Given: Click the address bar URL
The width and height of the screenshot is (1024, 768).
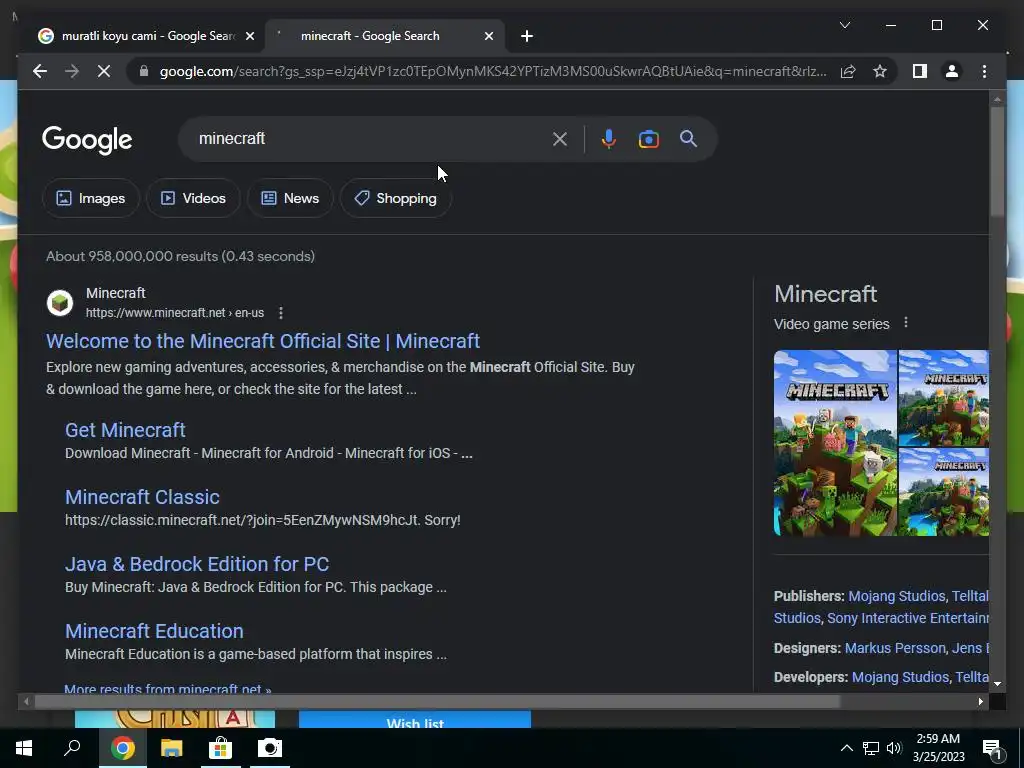Looking at the screenshot, I should (x=492, y=71).
